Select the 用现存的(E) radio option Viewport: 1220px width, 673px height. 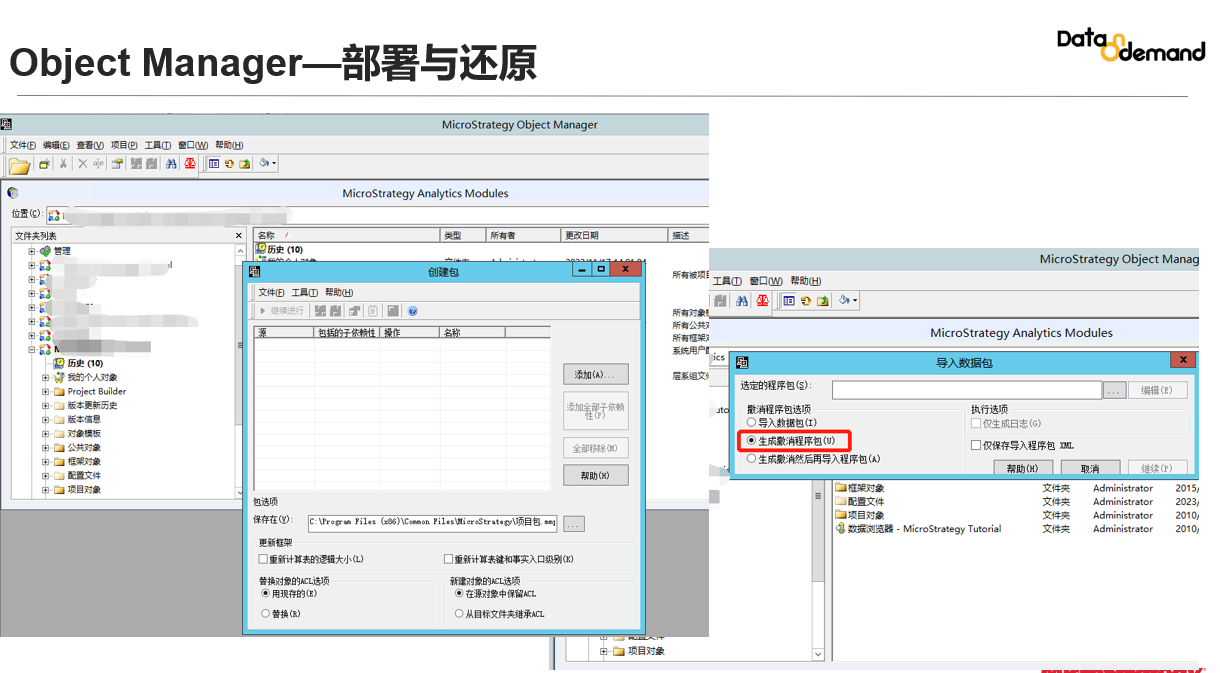pos(265,593)
